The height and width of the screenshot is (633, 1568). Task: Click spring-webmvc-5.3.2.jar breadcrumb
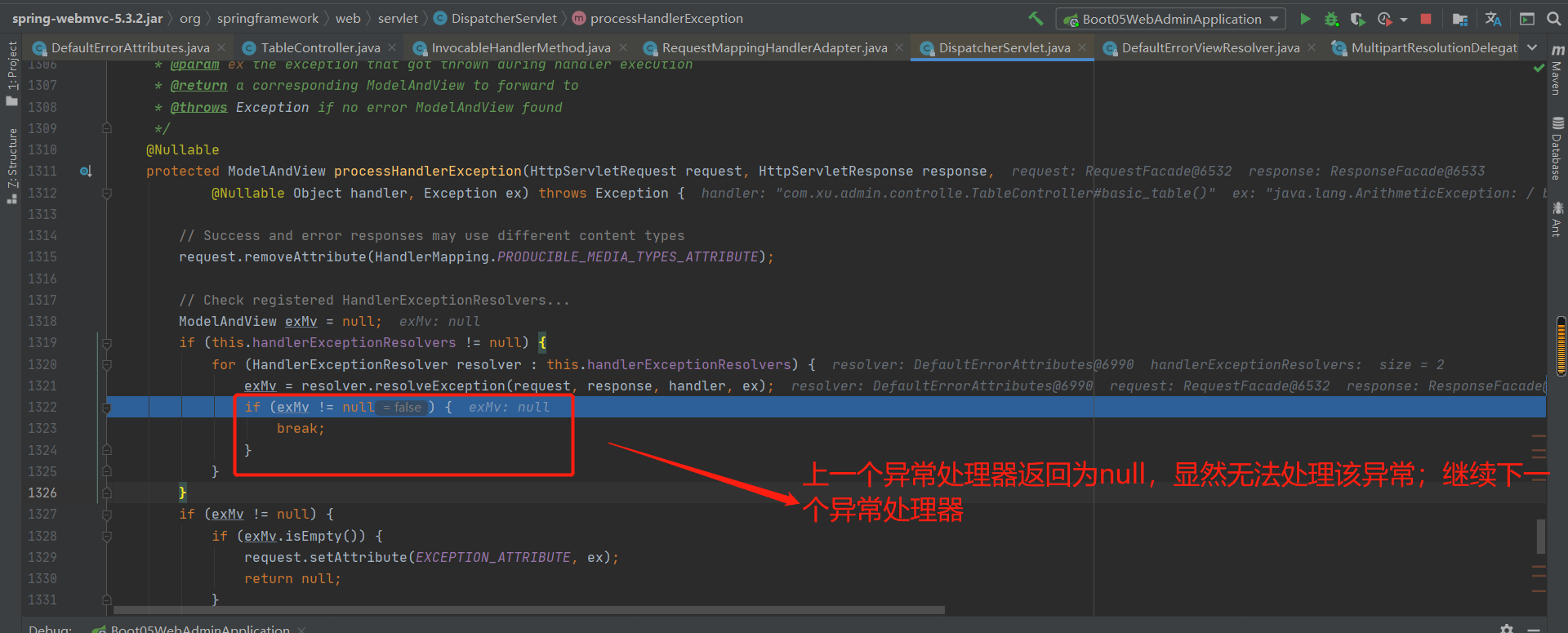87,18
